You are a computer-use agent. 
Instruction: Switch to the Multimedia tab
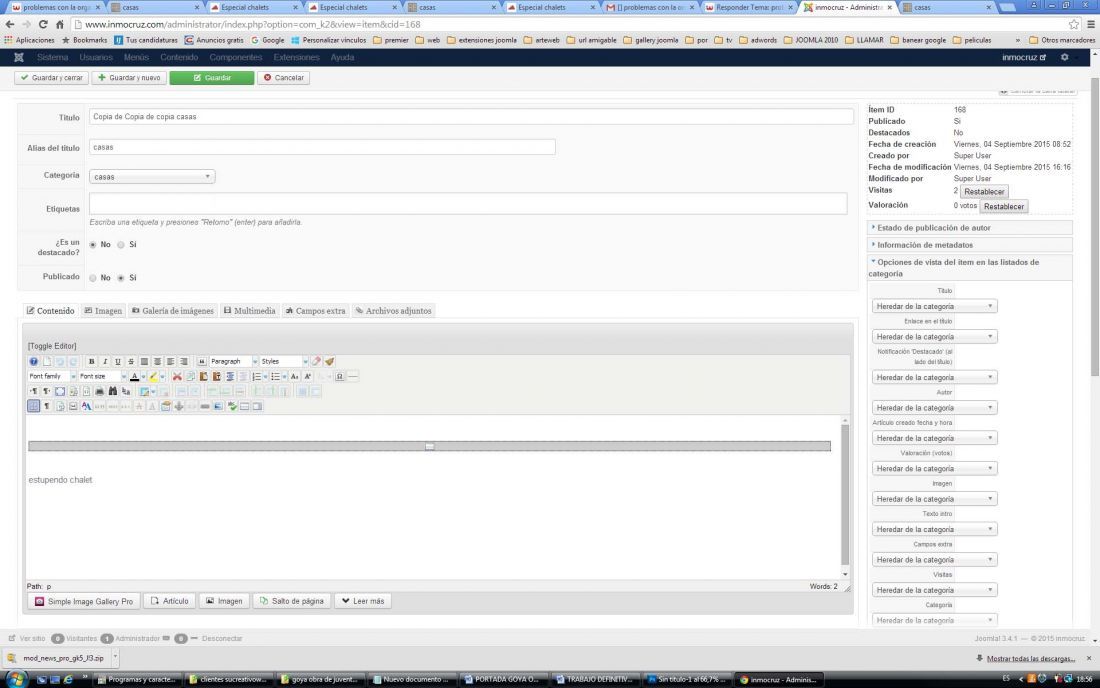[250, 311]
